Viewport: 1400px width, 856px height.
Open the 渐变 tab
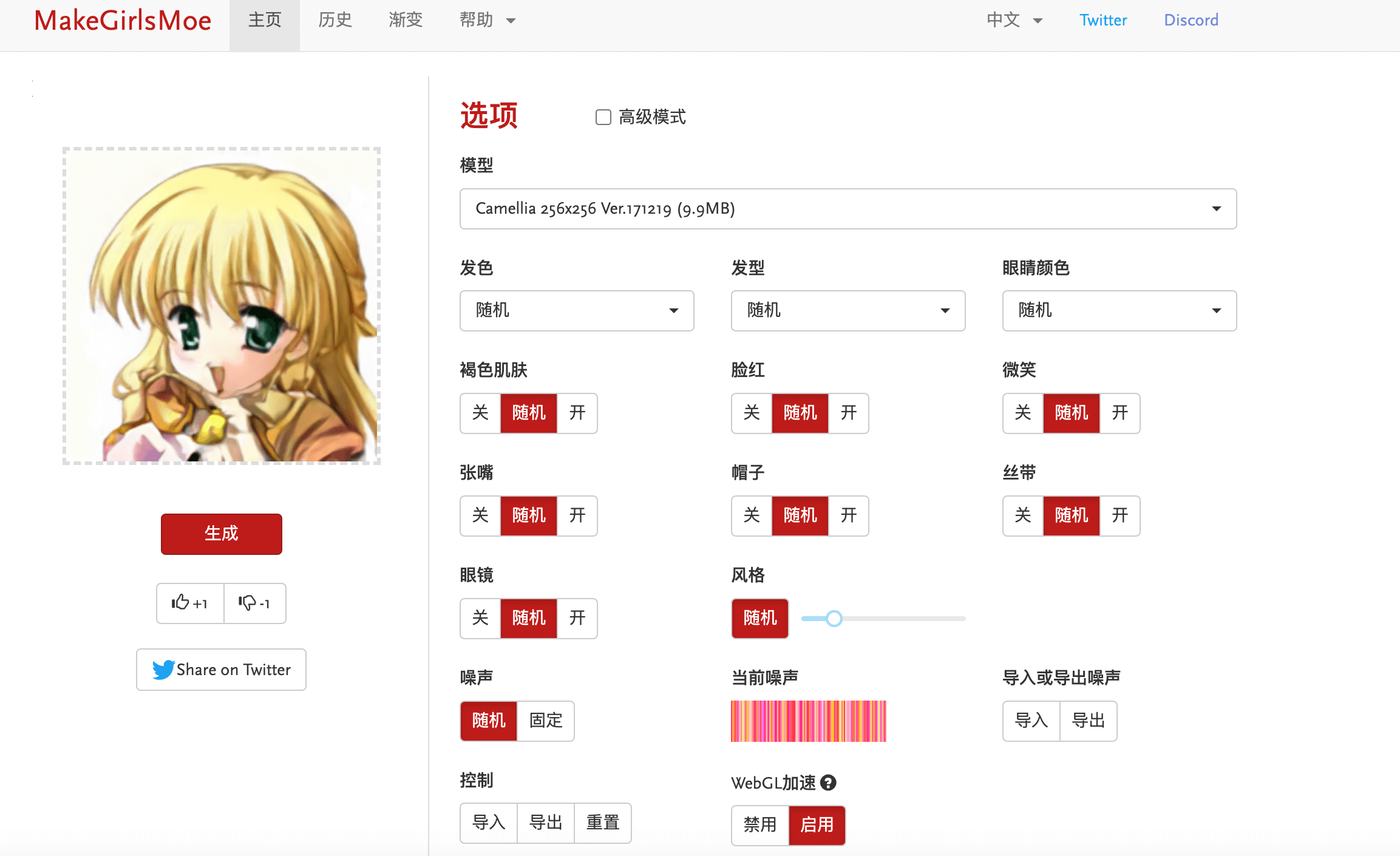tap(406, 21)
